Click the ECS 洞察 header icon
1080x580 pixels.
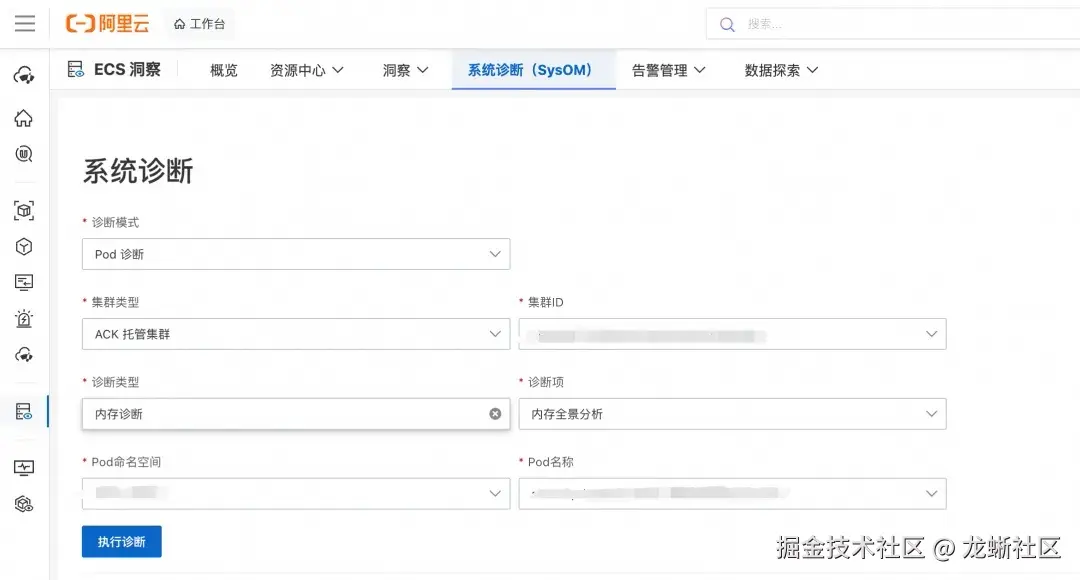76,70
